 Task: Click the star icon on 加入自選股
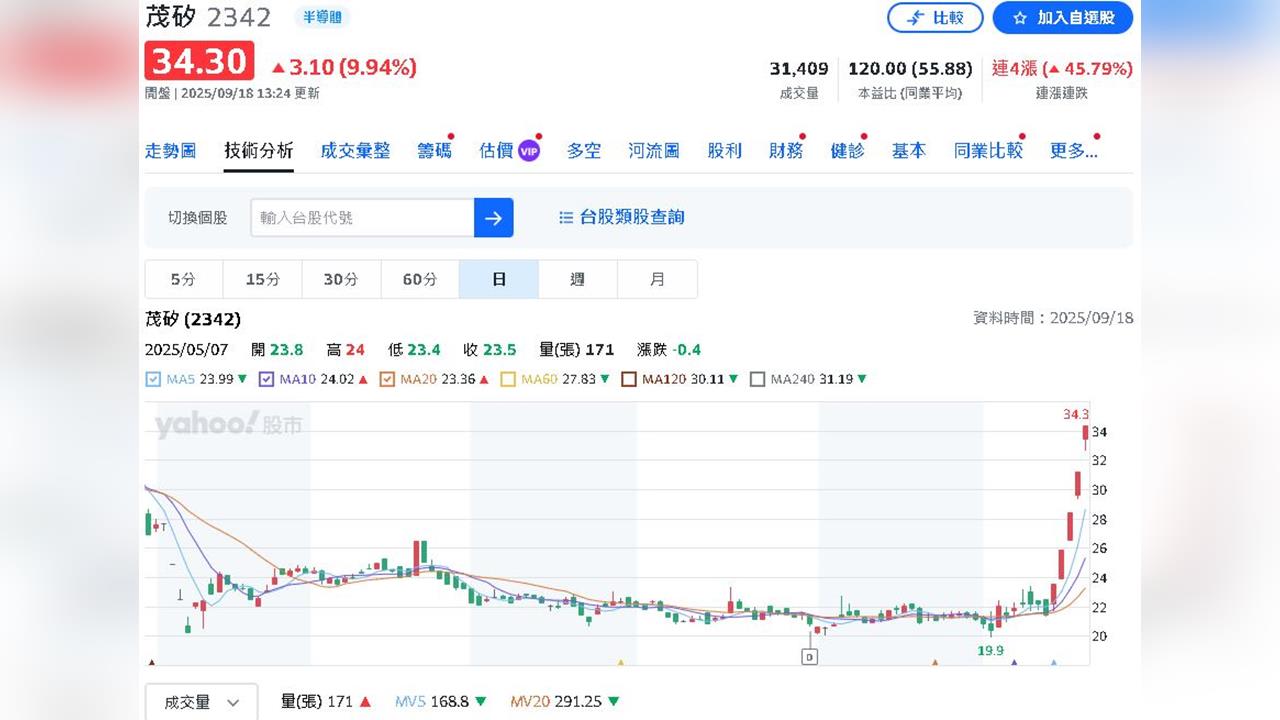click(x=1020, y=18)
